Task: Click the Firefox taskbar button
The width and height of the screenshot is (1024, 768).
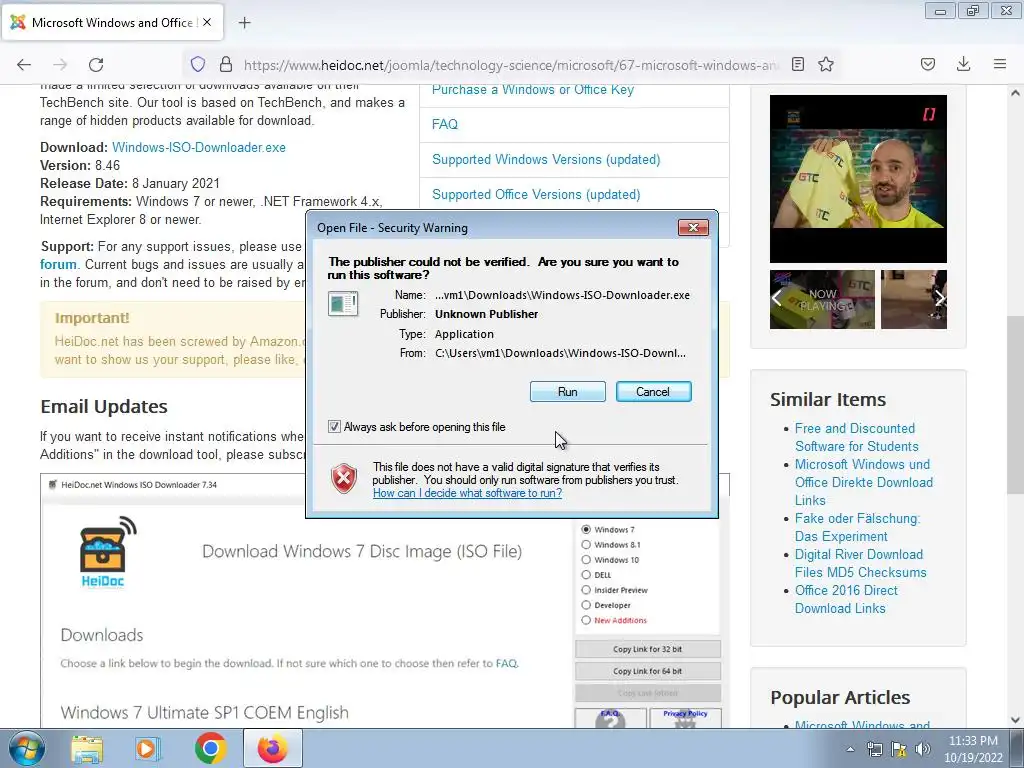Action: (x=272, y=748)
